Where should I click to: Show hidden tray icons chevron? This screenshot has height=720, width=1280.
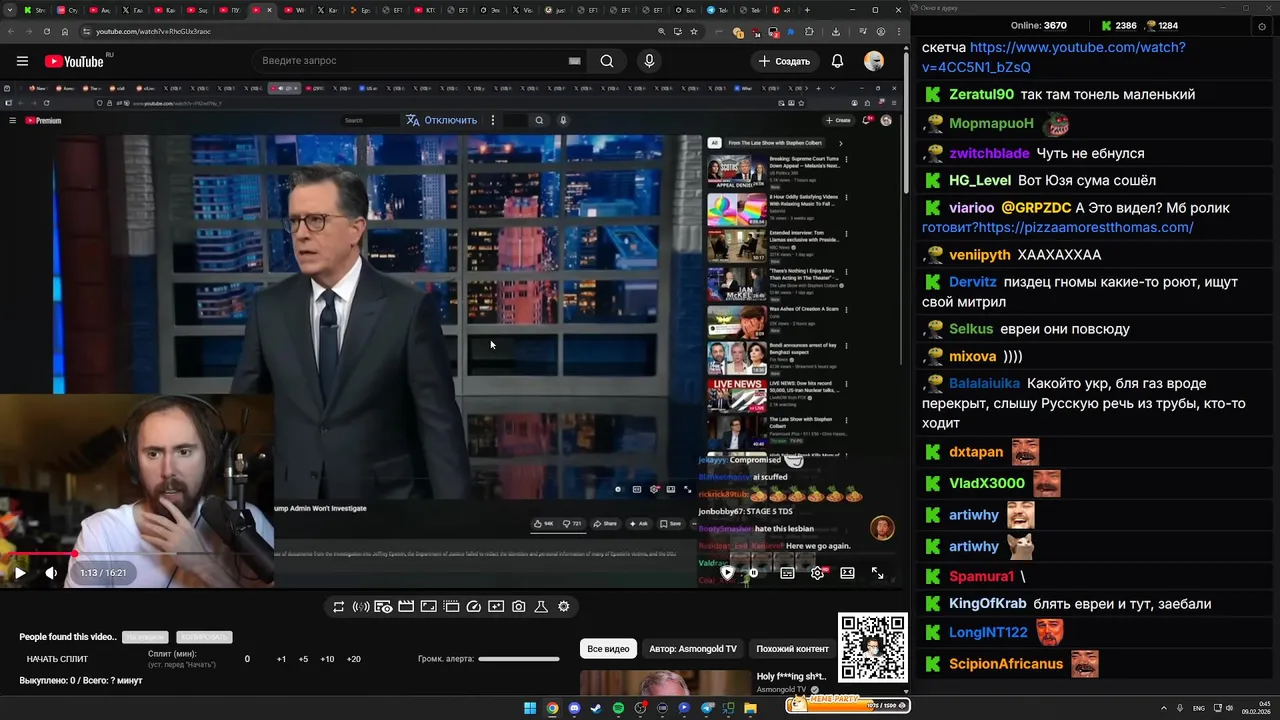click(x=1163, y=709)
